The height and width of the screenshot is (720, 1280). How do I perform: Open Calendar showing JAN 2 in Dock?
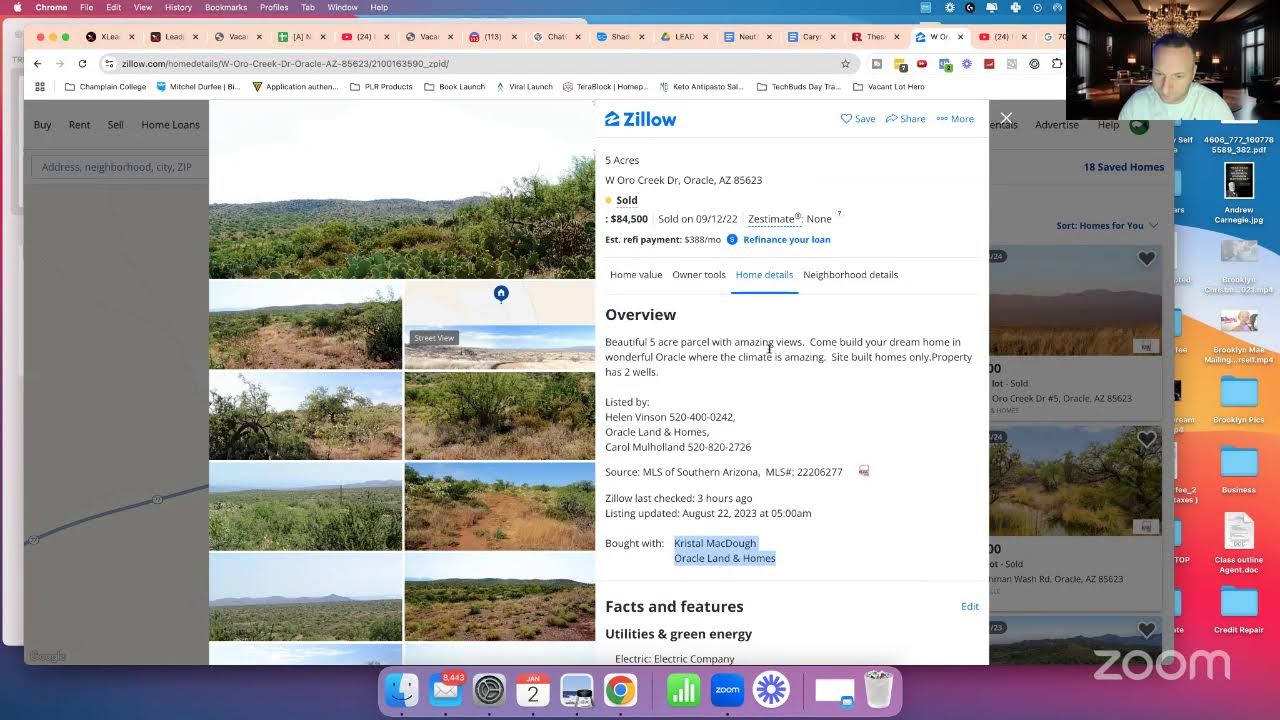pyautogui.click(x=533, y=690)
